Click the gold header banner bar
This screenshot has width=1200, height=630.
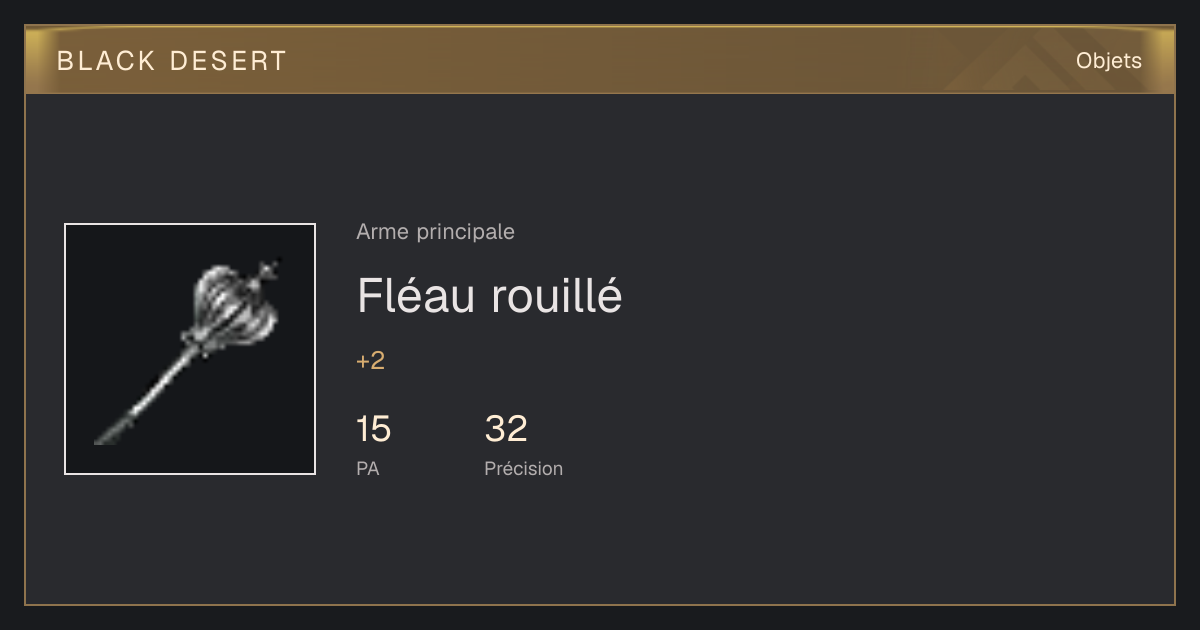pos(600,60)
